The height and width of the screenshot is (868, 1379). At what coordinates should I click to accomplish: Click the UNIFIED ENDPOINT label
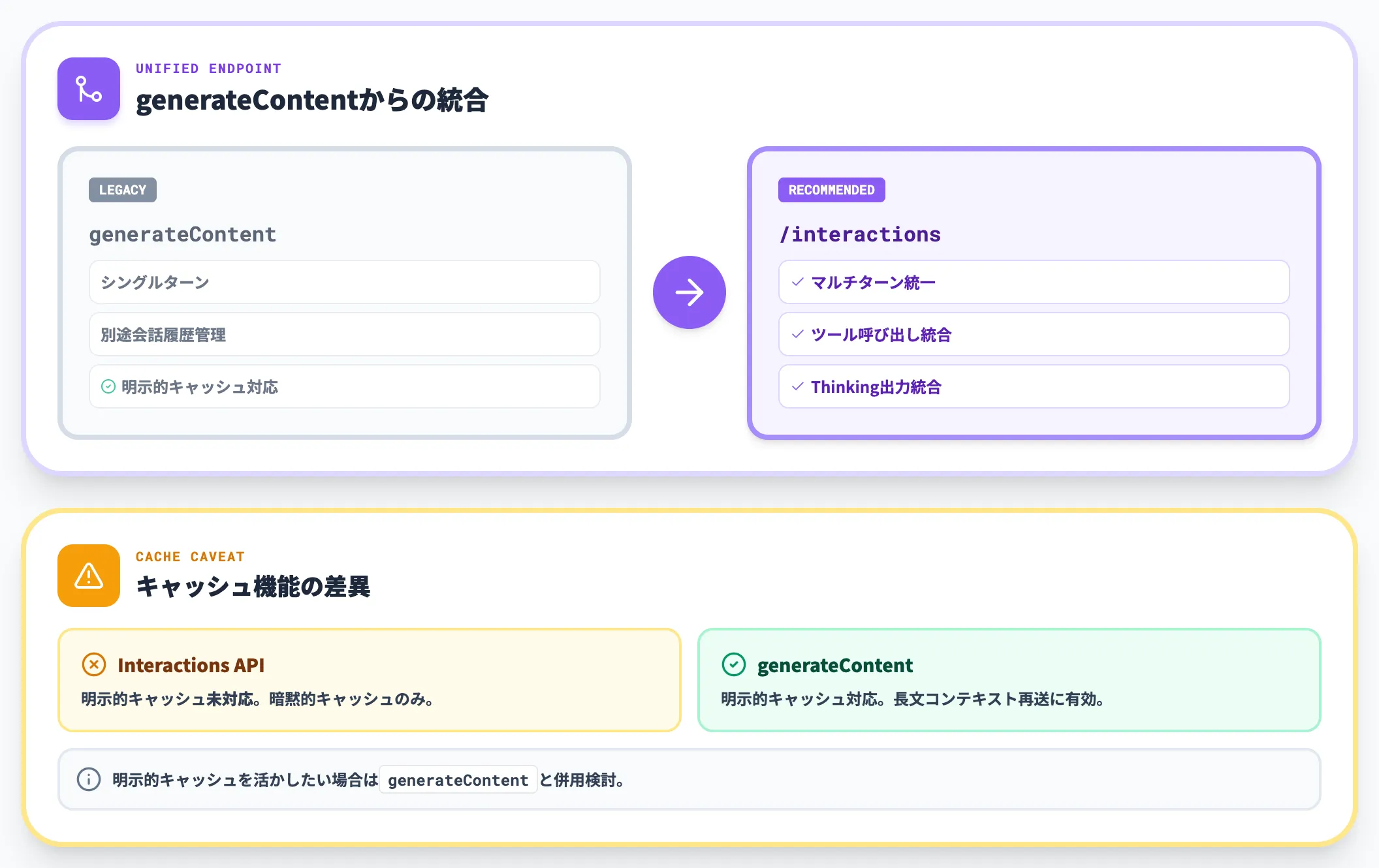coord(208,69)
